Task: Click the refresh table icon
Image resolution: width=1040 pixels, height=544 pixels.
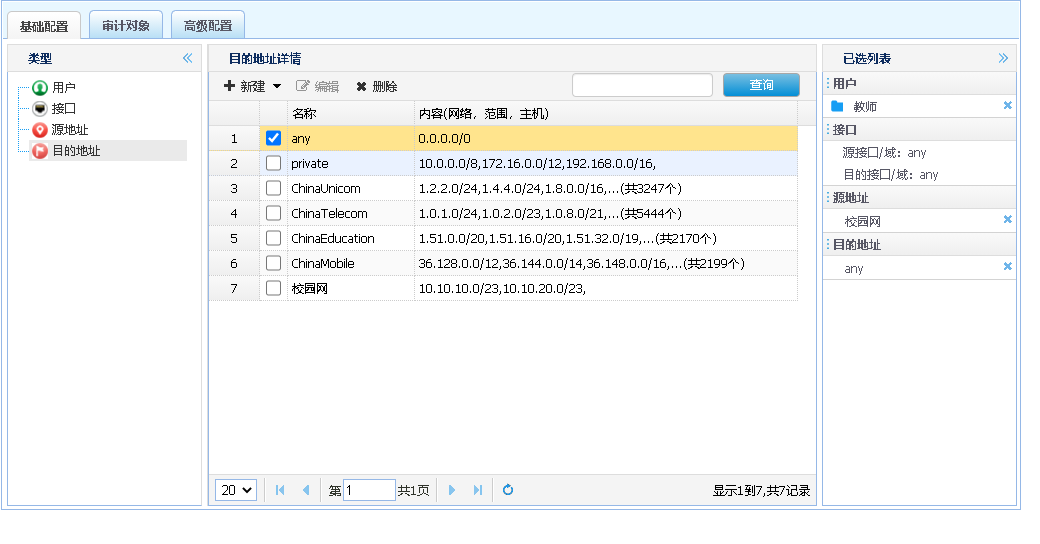Action: [x=508, y=490]
